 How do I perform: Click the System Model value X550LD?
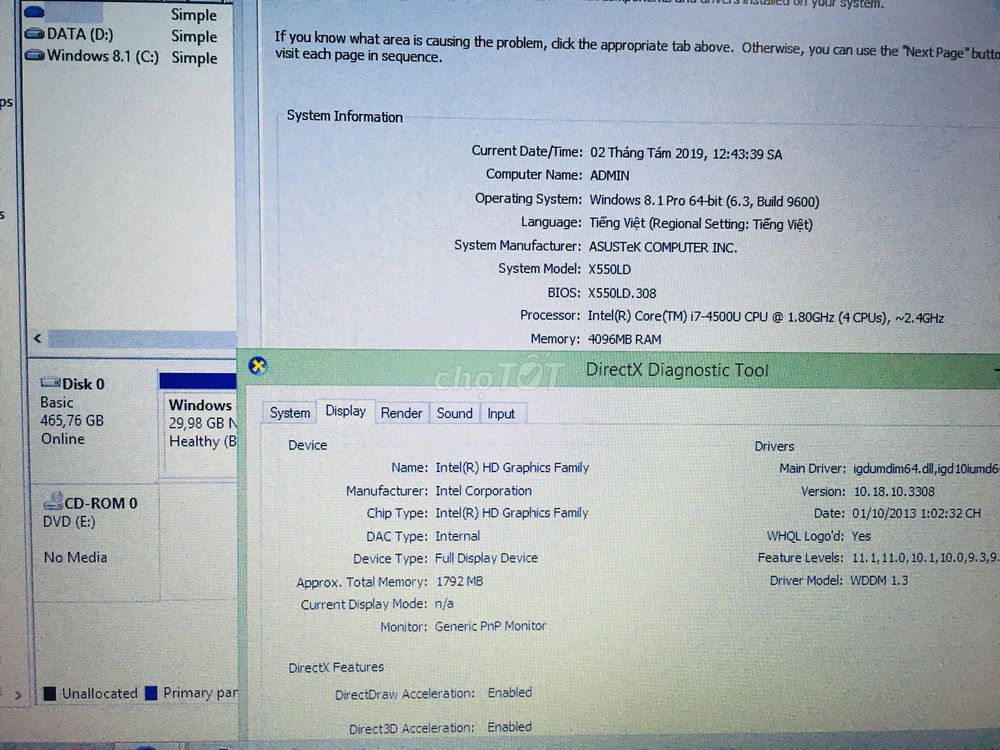click(609, 269)
